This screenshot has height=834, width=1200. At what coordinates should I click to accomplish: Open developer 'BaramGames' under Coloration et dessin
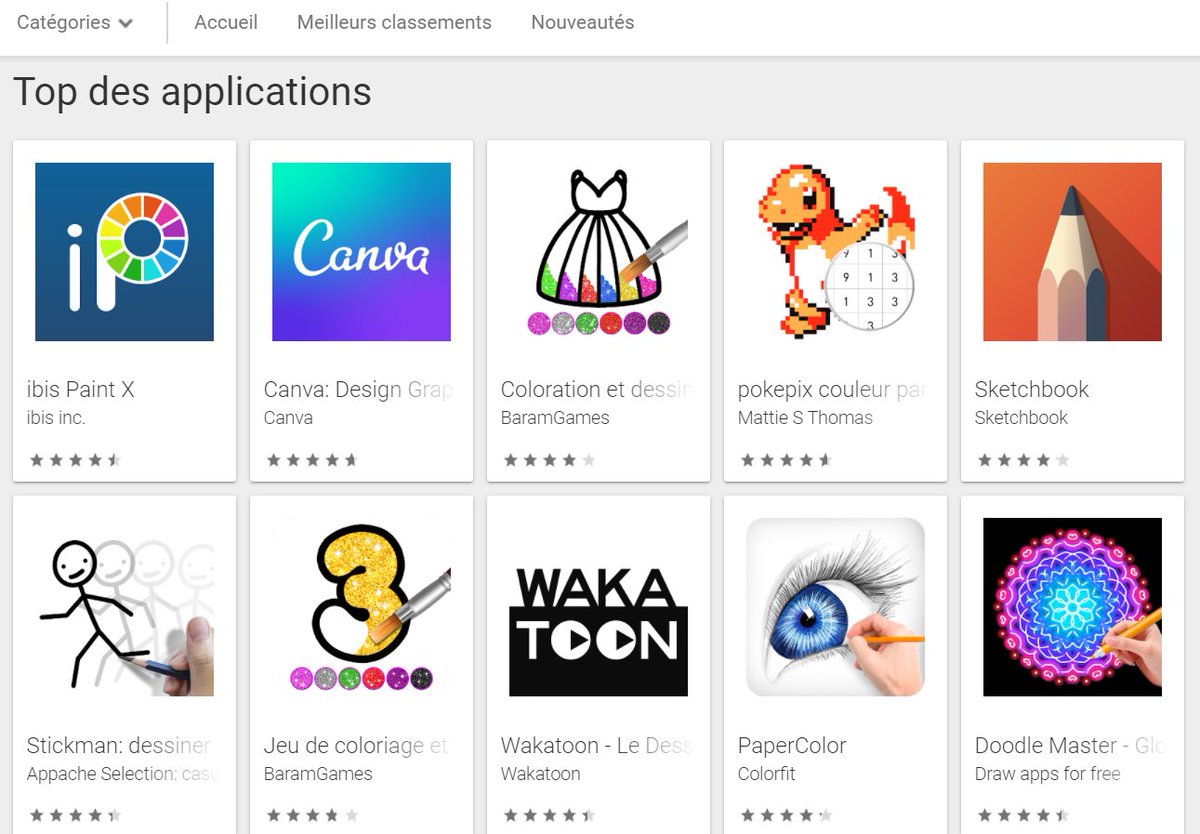coord(555,418)
